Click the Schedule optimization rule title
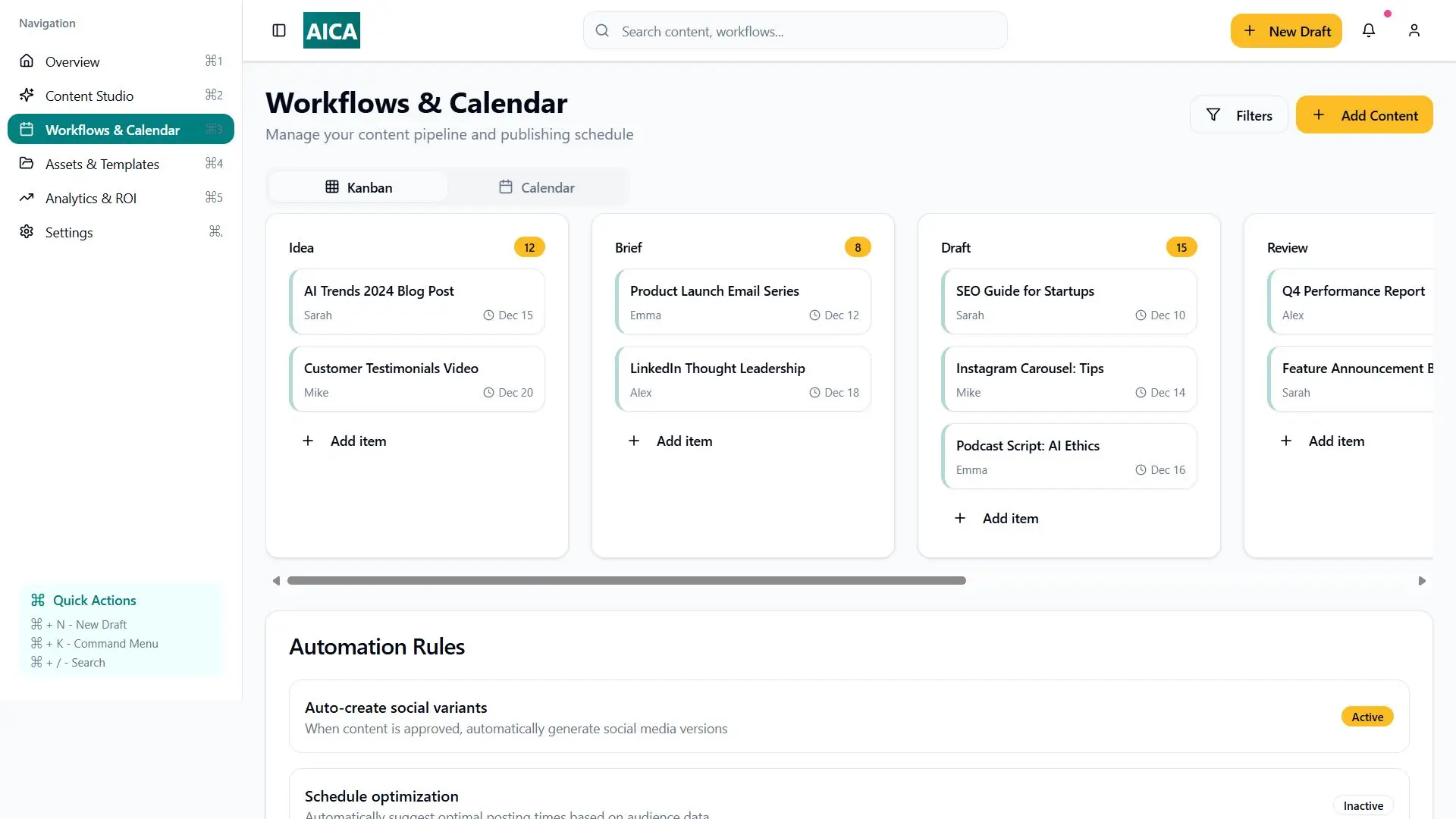The width and height of the screenshot is (1456, 819). (381, 796)
